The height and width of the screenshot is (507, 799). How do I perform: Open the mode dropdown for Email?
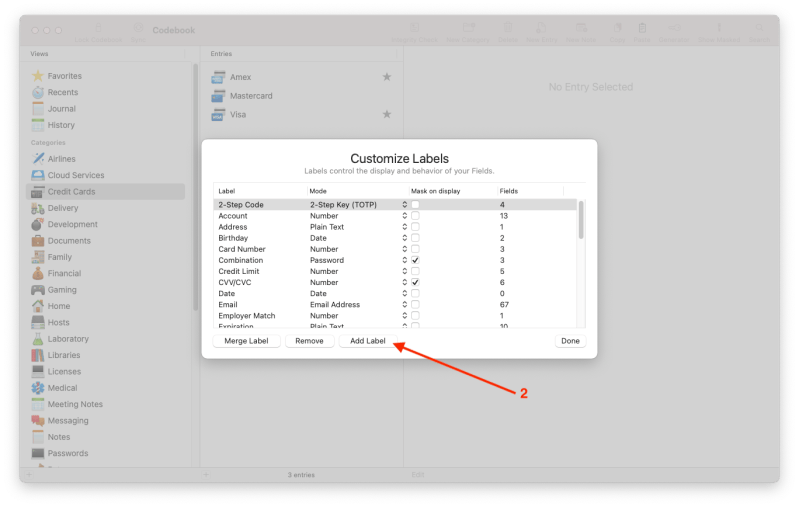click(405, 305)
